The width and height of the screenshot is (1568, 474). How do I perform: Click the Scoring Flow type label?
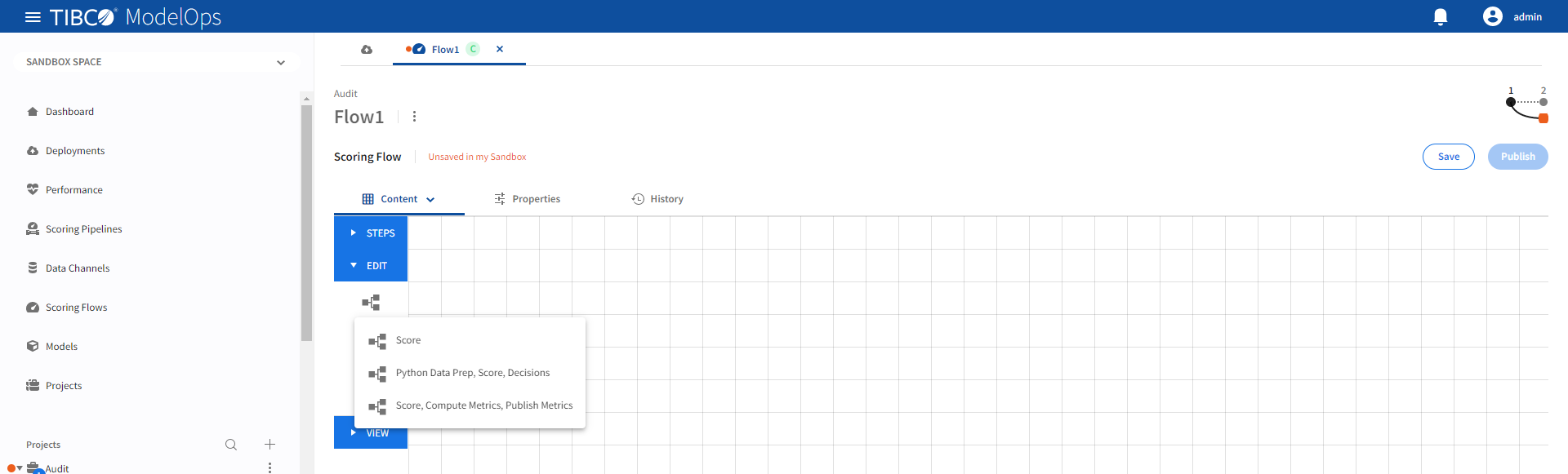click(367, 157)
